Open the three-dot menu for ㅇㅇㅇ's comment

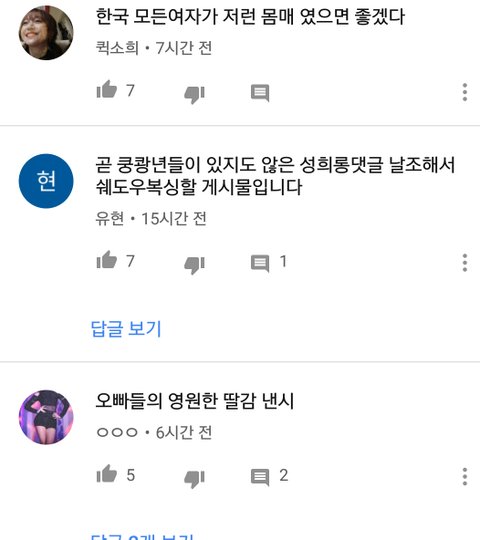coord(465,477)
